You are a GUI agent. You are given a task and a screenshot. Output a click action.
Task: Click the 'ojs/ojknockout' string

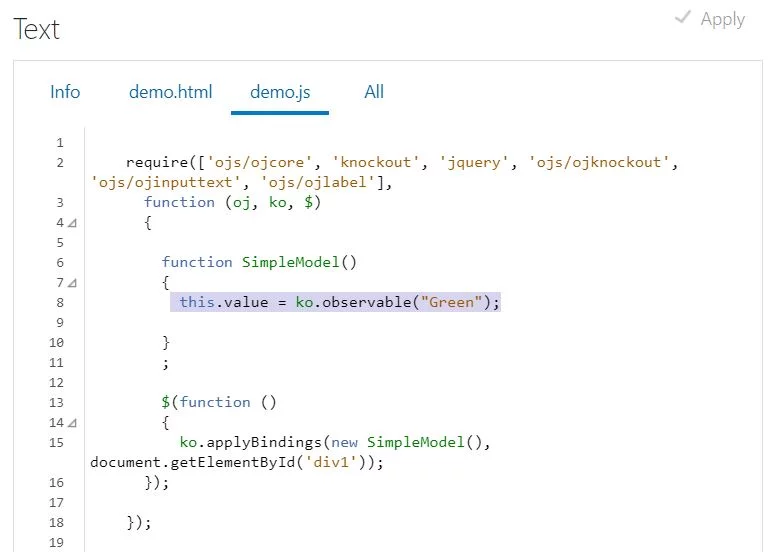599,162
